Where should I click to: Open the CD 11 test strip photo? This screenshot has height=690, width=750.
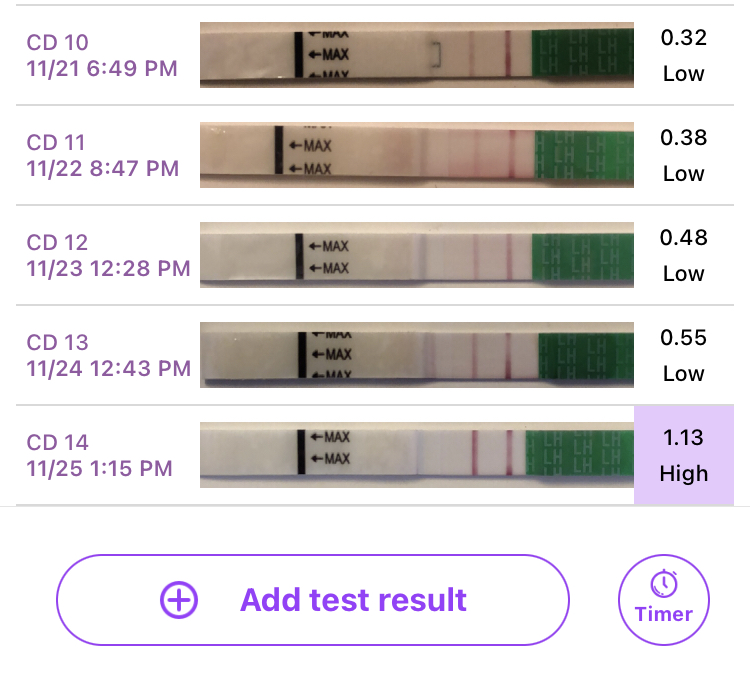[x=417, y=155]
